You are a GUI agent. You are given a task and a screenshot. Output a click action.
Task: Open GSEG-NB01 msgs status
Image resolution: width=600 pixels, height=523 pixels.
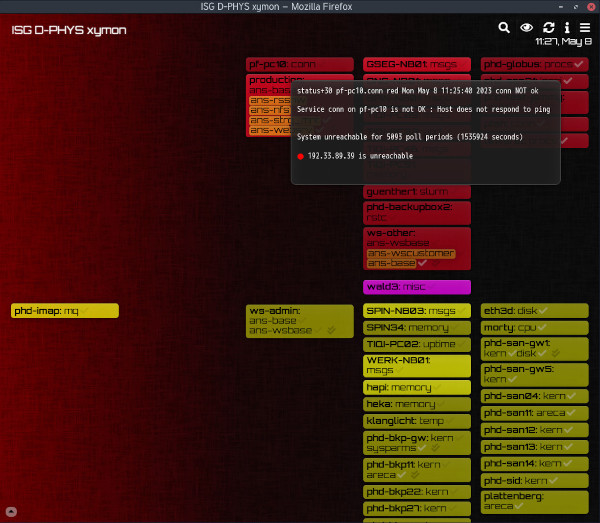point(417,64)
